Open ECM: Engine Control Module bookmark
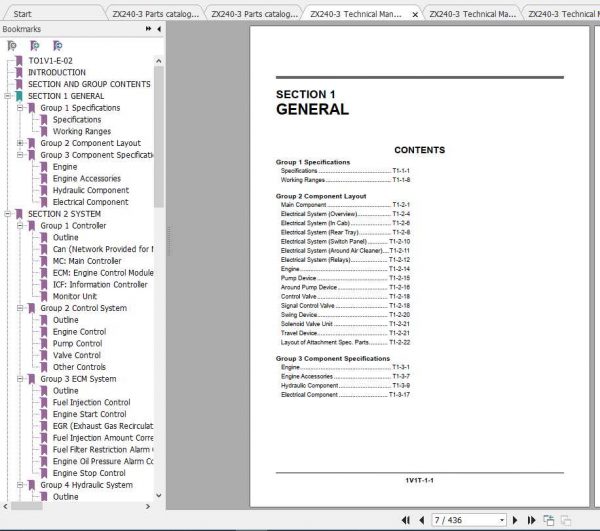600x531 pixels. [x=103, y=273]
